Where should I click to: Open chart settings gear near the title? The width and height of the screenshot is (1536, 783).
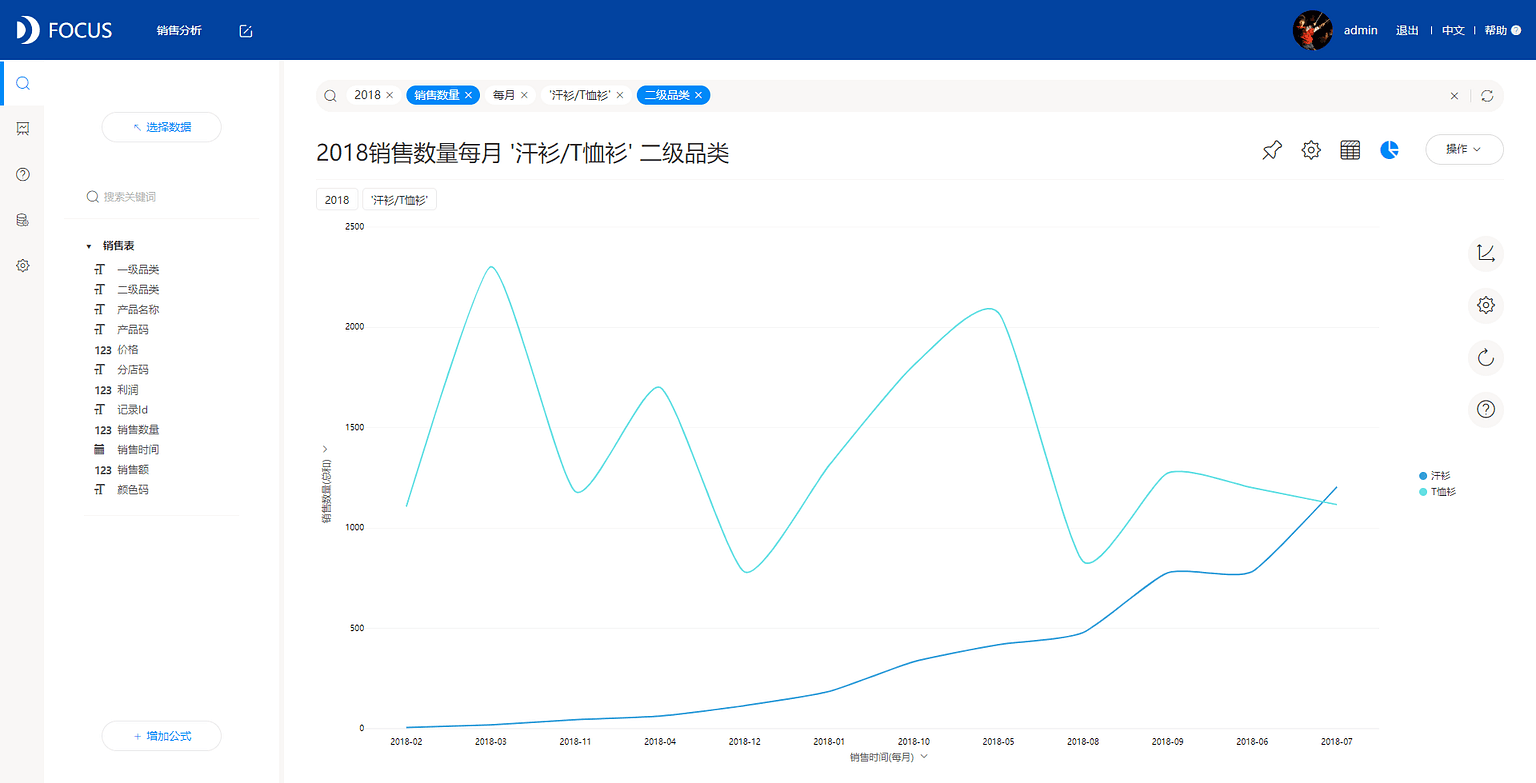1311,150
